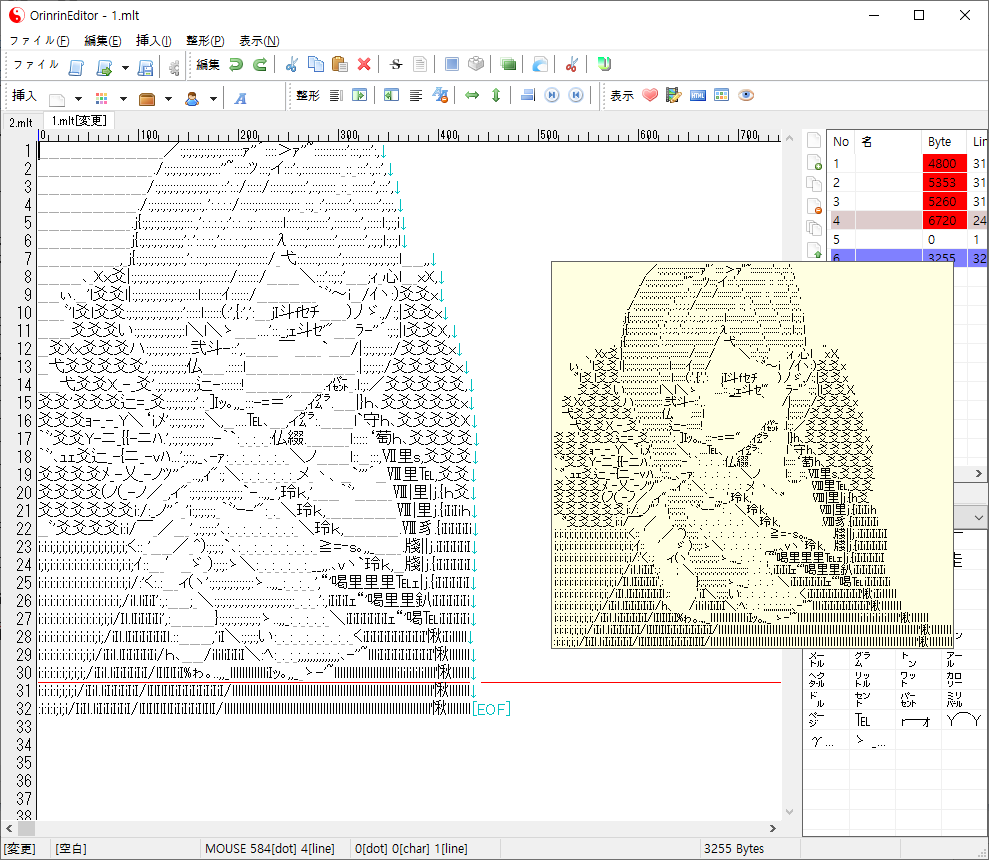Click the italic A text insert icon
The width and height of the screenshot is (989, 860).
241,98
